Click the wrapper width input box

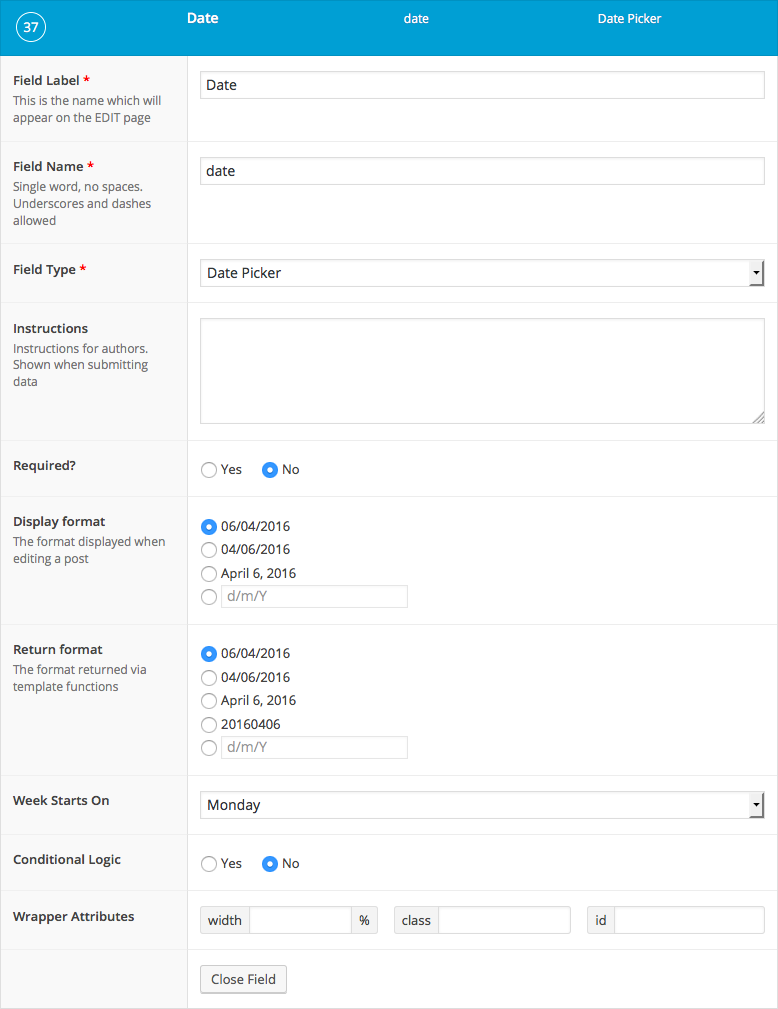tap(300, 920)
